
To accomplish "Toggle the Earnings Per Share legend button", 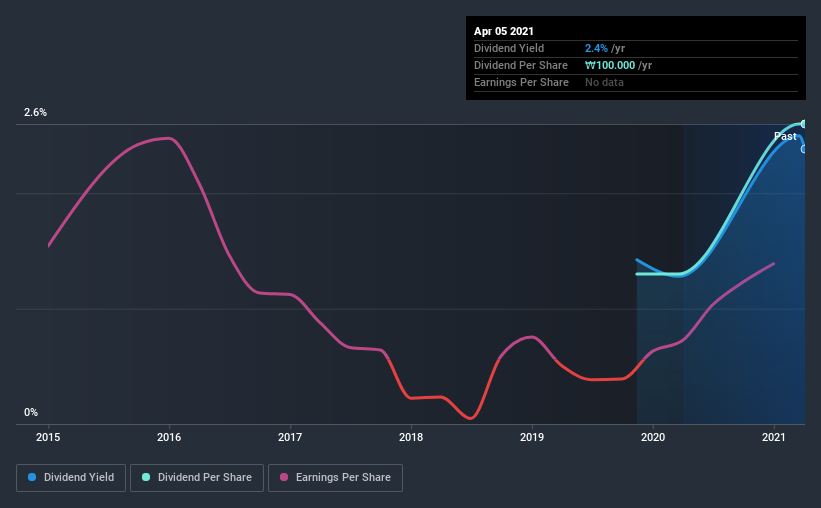I will (x=335, y=478).
